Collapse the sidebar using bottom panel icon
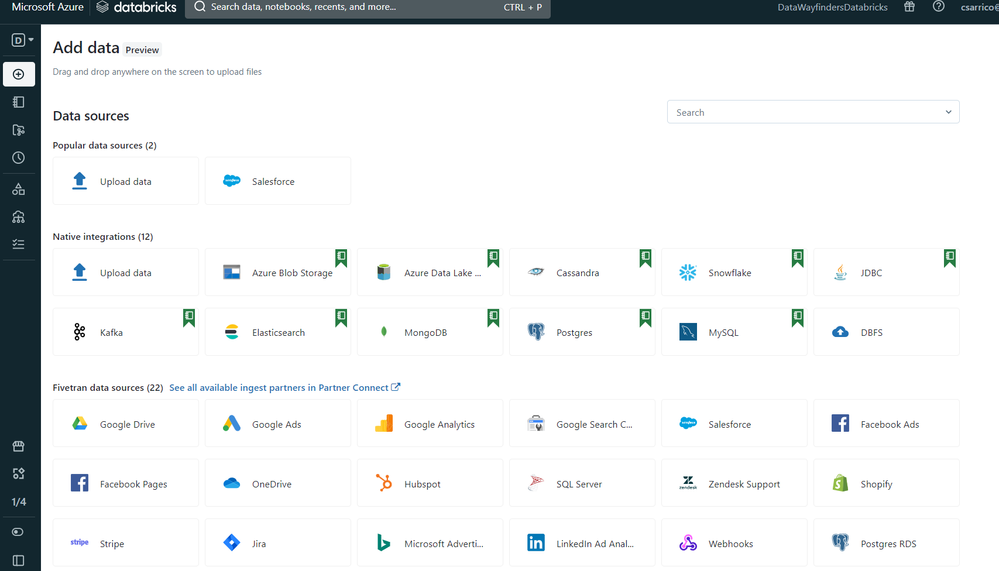This screenshot has width=999, height=571. click(x=19, y=560)
